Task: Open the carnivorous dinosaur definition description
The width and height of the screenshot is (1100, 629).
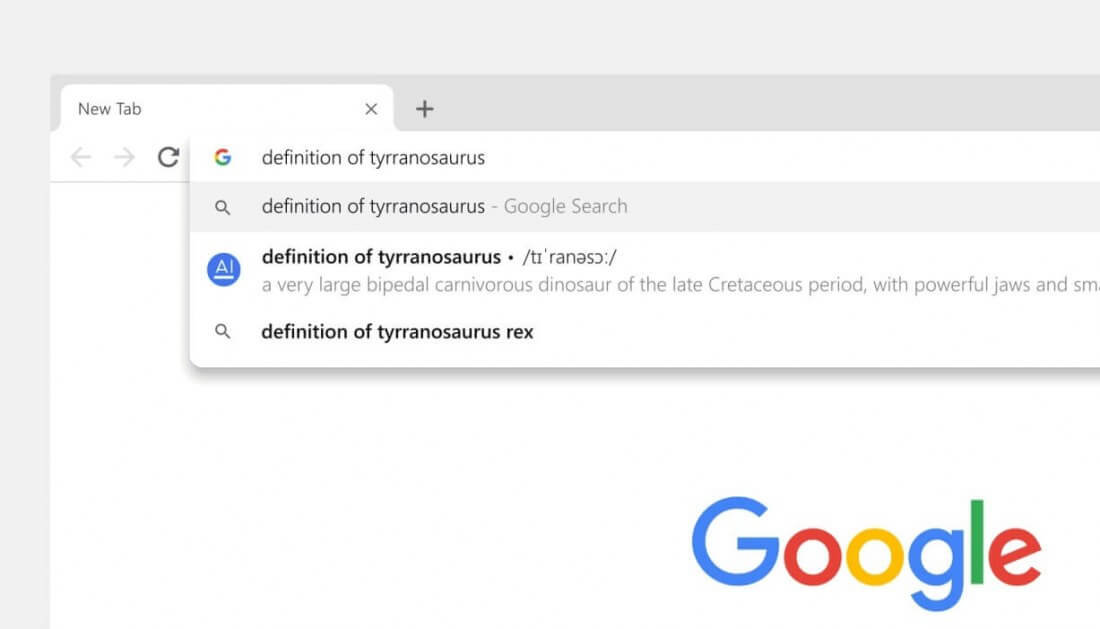Action: (680, 285)
